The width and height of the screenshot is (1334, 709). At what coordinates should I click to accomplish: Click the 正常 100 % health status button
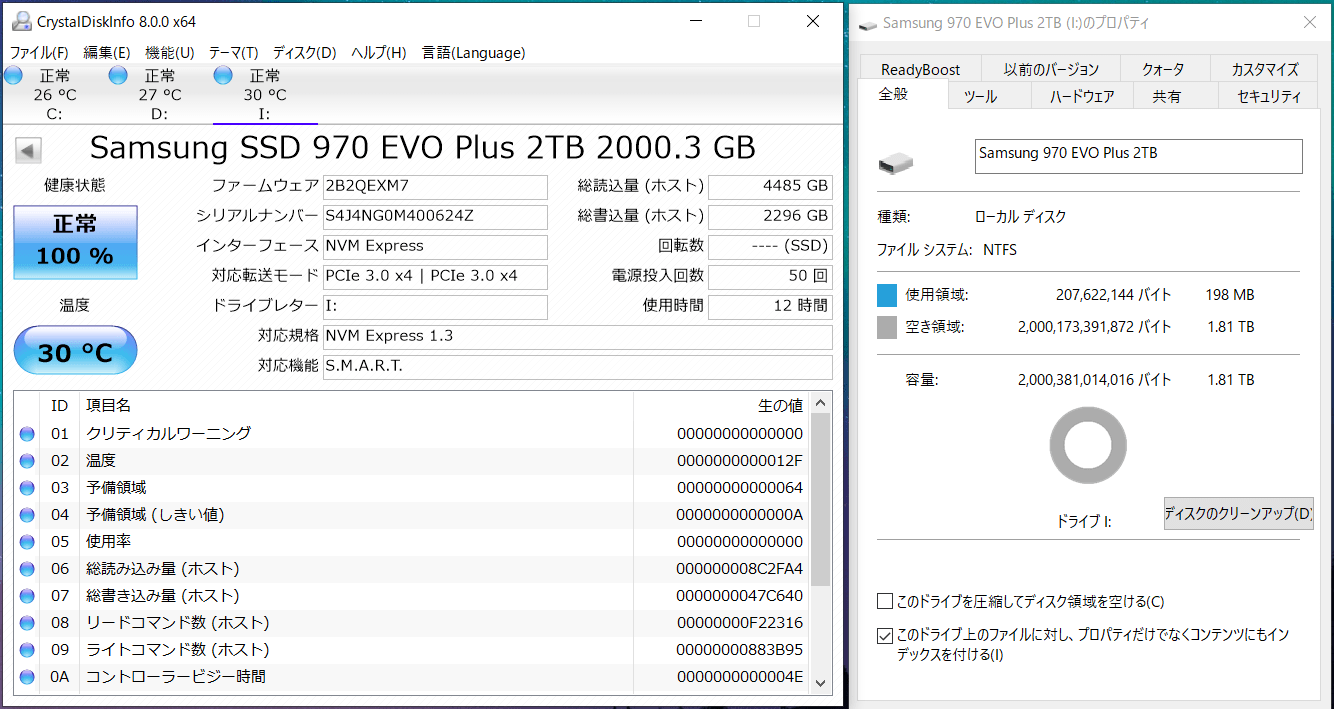pos(75,242)
